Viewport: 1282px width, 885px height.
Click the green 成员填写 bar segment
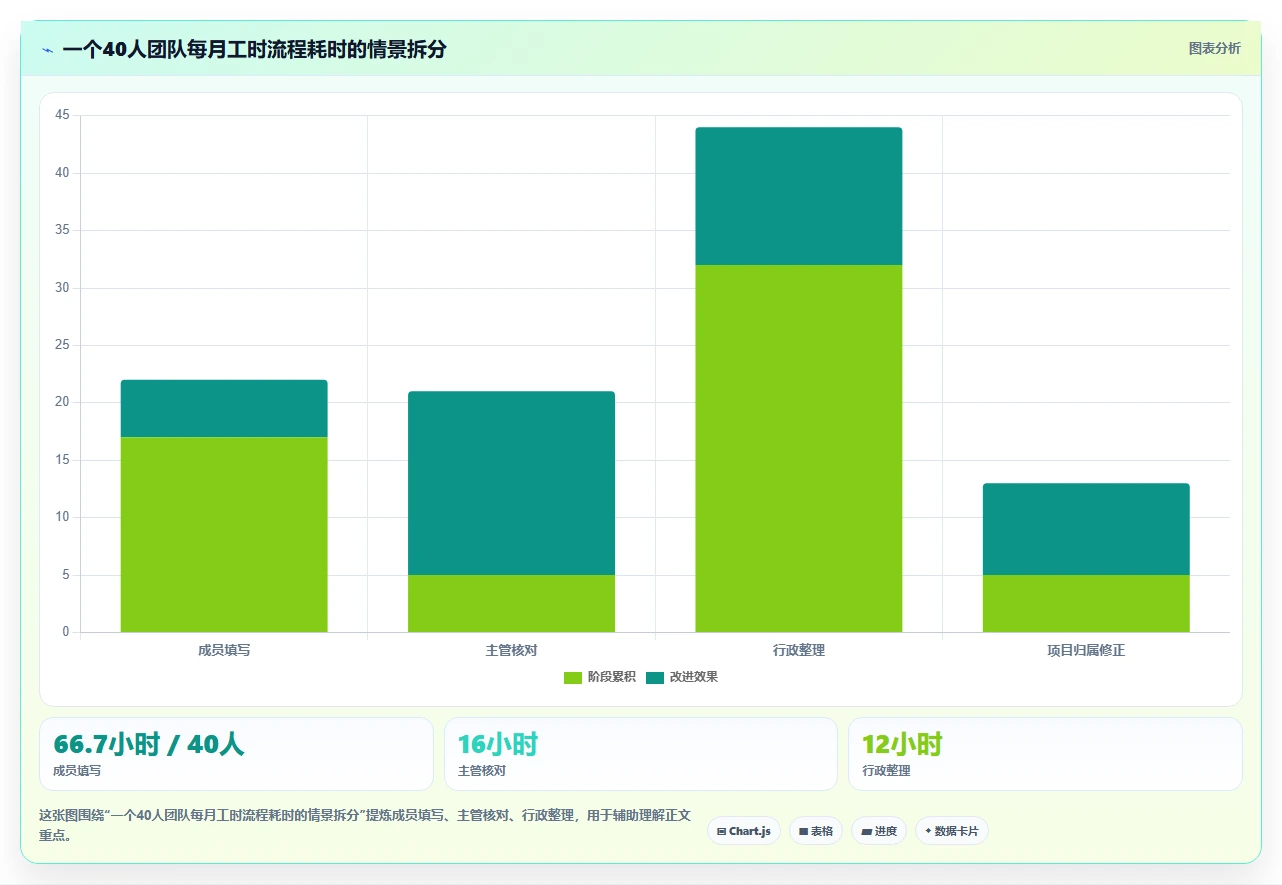[x=224, y=535]
